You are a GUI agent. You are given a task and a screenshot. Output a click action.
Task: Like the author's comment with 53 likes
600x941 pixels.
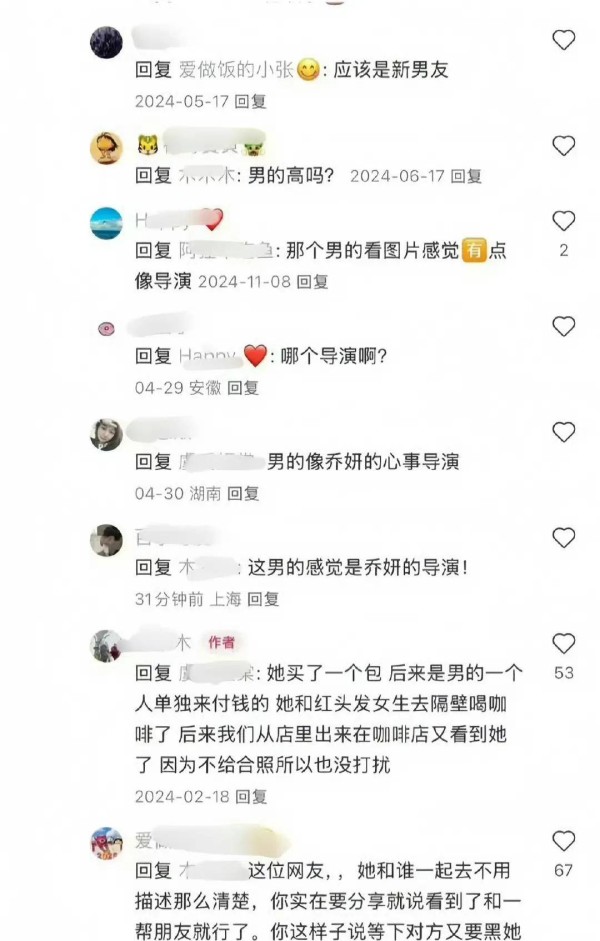point(563,643)
